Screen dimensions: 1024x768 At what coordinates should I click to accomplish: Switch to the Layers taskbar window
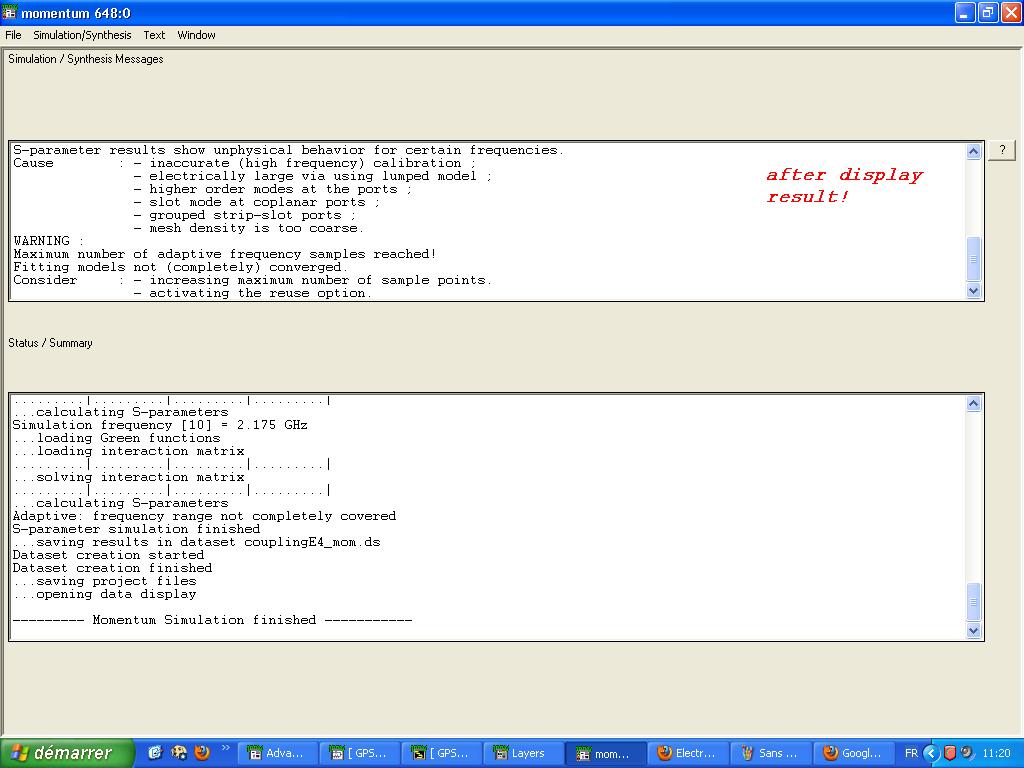pos(522,754)
